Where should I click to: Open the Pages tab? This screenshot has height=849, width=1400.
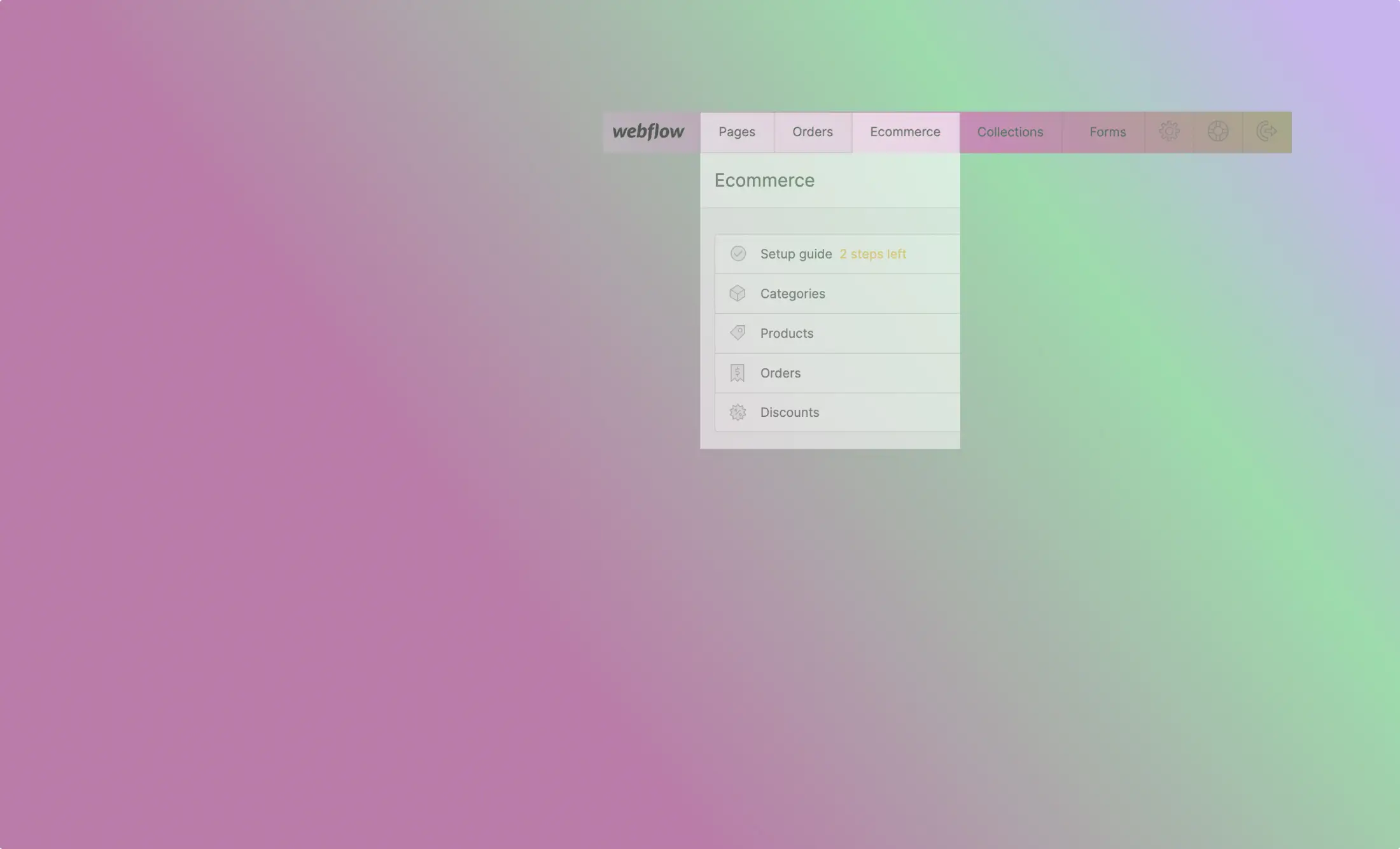pos(737,132)
